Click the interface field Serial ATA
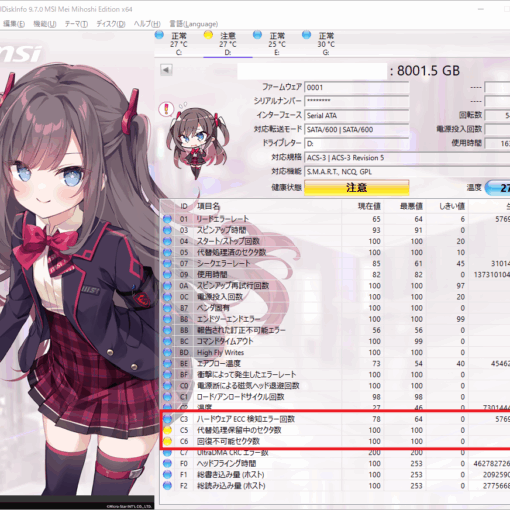Screen dimensions: 510x510 click(x=356, y=115)
